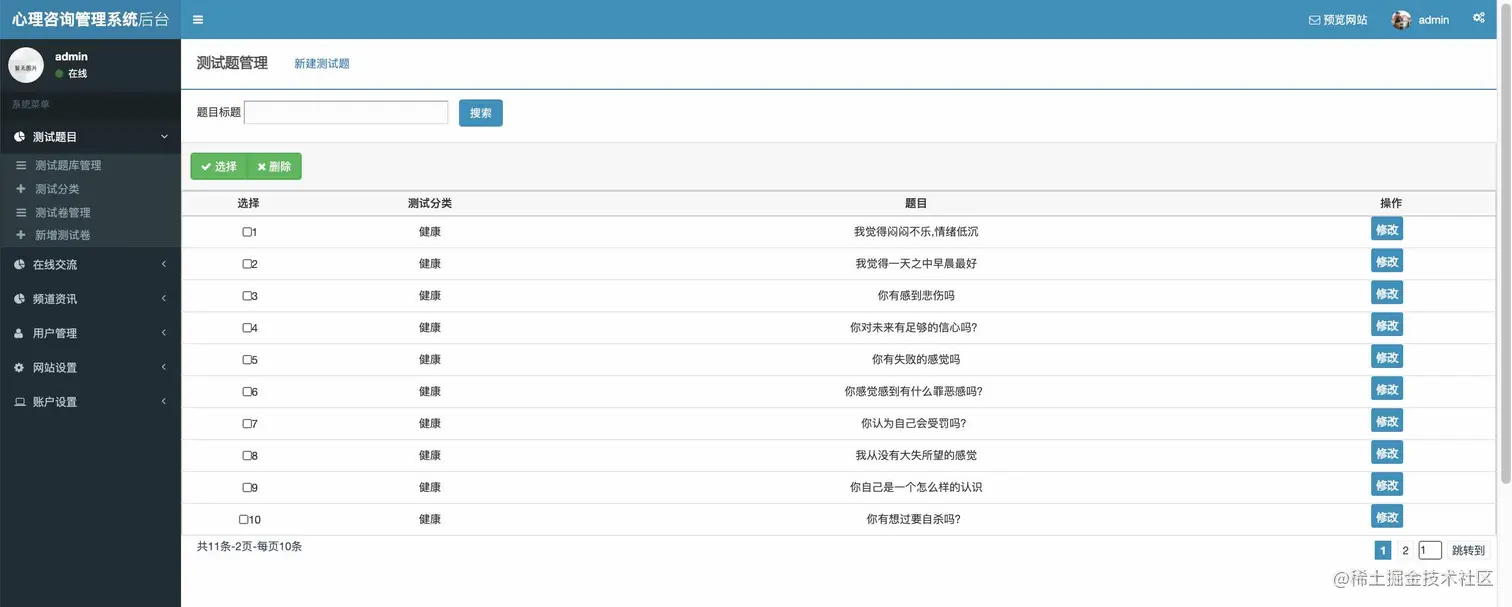Click the list icon beside 测试卷管理
The image size is (1512, 607).
(x=21, y=212)
